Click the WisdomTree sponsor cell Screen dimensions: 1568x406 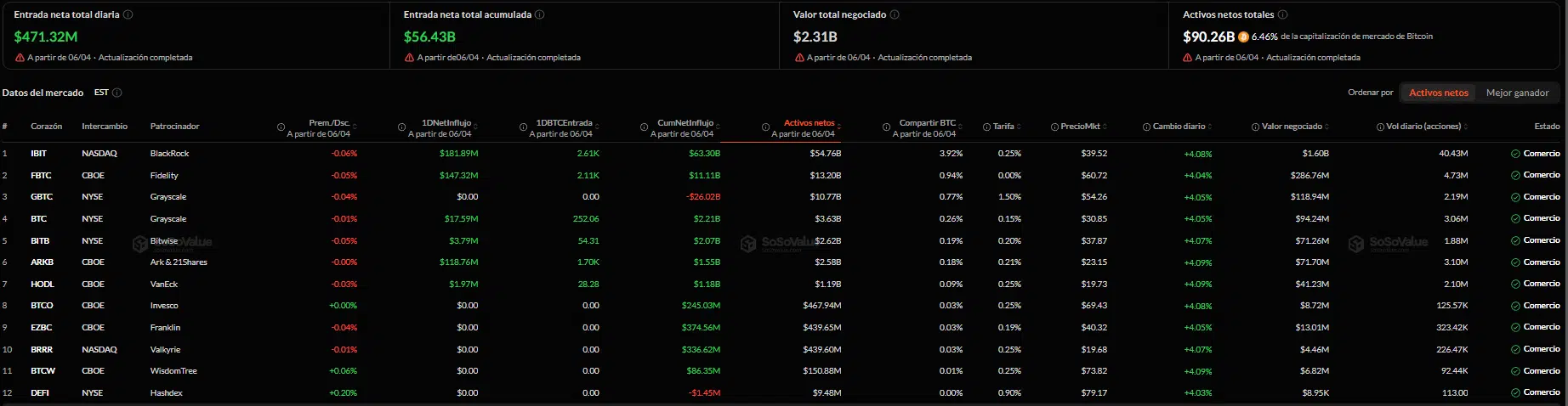(173, 371)
